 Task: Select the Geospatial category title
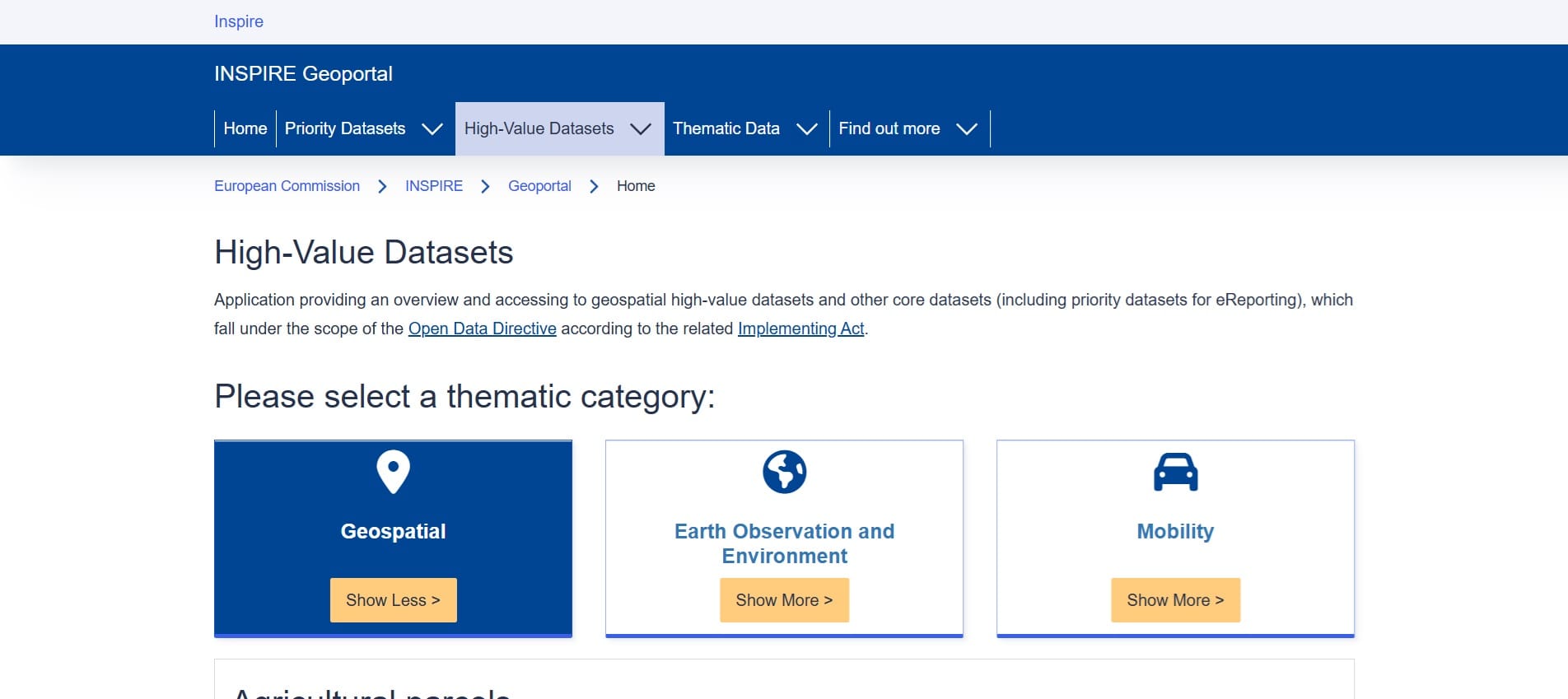pos(393,531)
